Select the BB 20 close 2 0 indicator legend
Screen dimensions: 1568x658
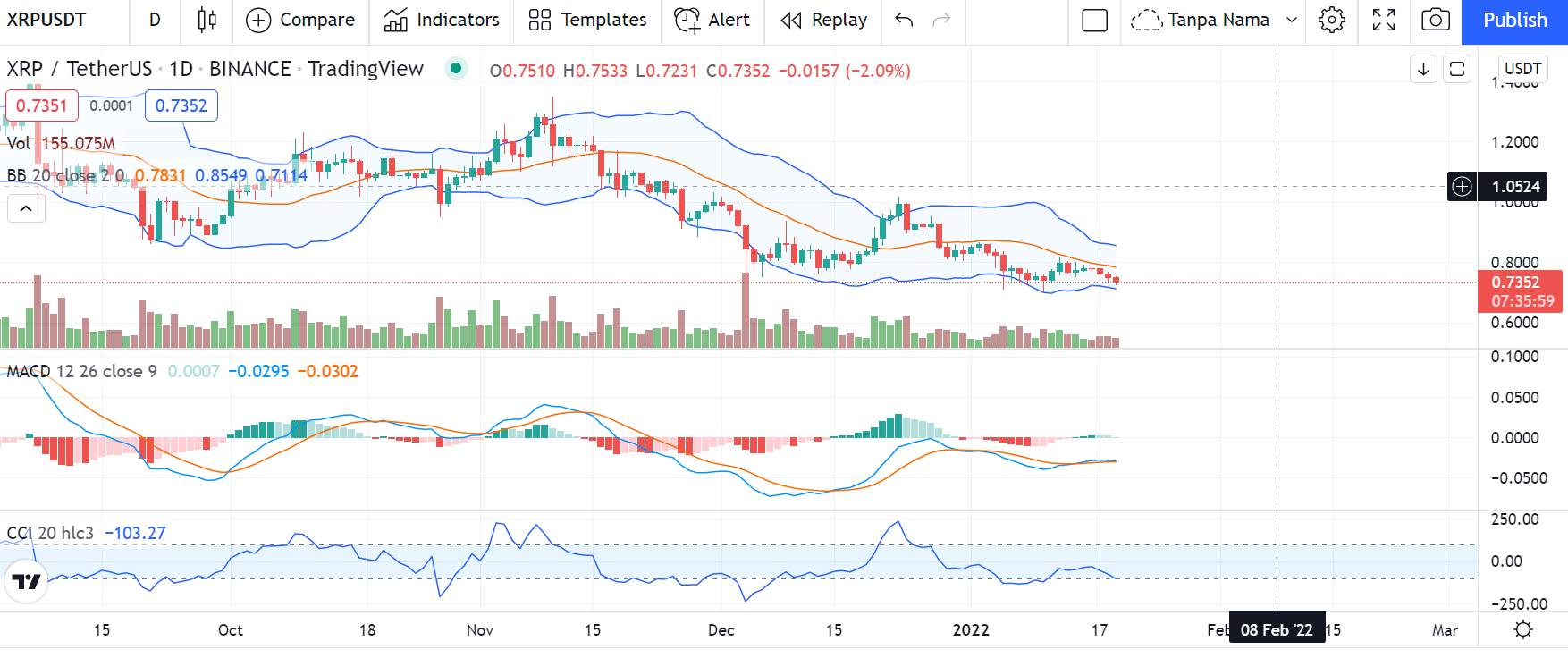(x=65, y=175)
